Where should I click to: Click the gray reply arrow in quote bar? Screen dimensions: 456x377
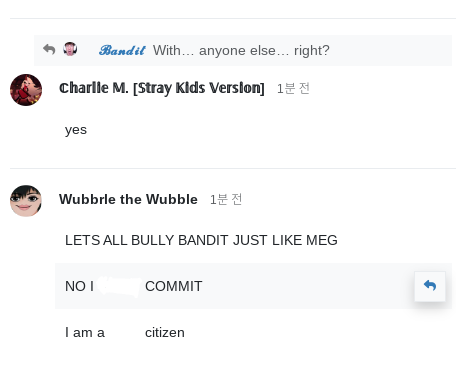[49, 49]
